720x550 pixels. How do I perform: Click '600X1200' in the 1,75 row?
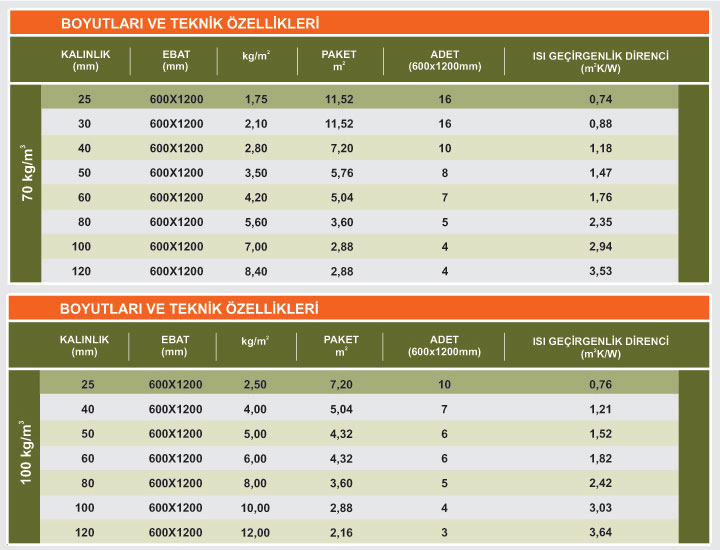[176, 99]
